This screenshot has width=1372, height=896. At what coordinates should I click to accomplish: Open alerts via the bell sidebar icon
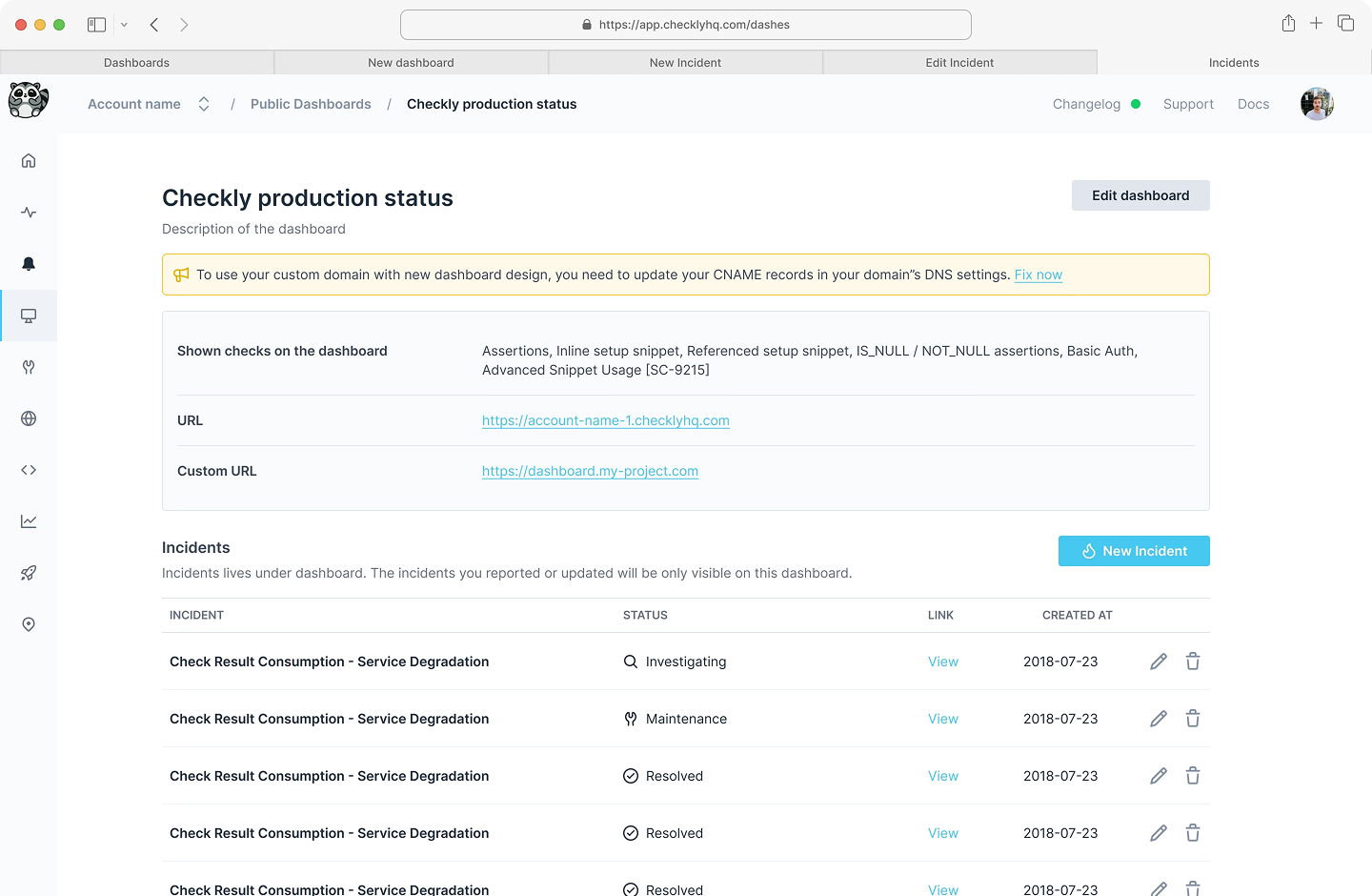29,264
